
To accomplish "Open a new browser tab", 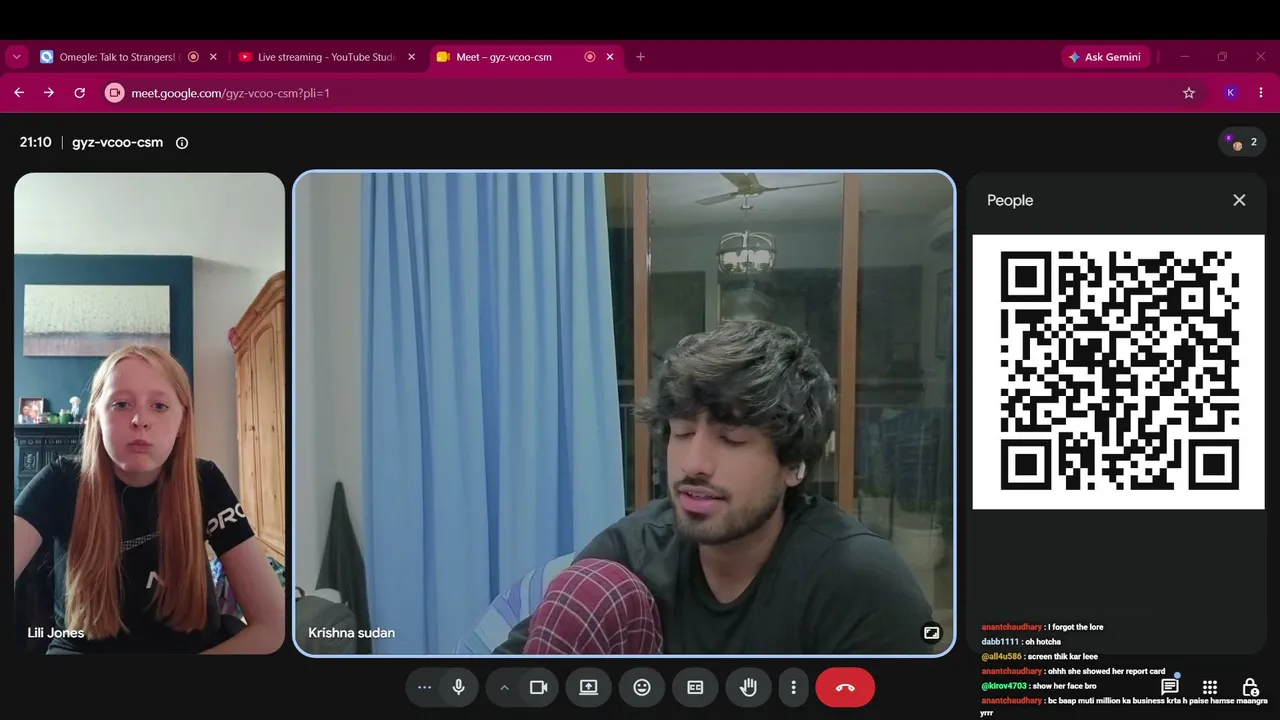I will (x=640, y=57).
